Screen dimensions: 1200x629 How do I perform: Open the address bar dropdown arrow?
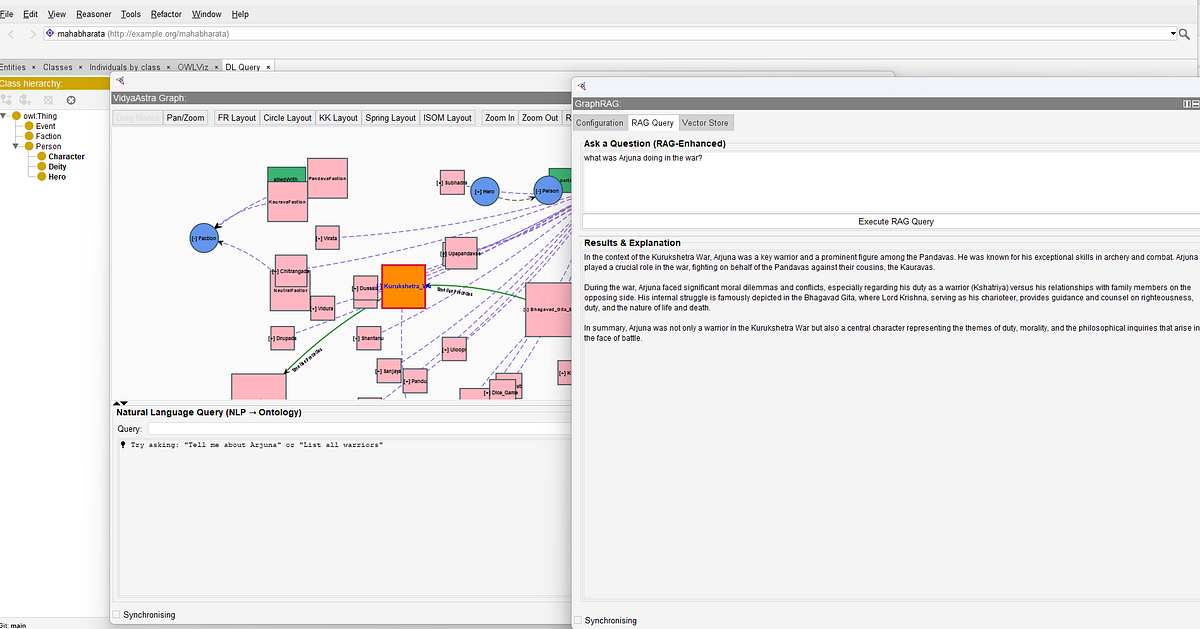[x=1173, y=33]
